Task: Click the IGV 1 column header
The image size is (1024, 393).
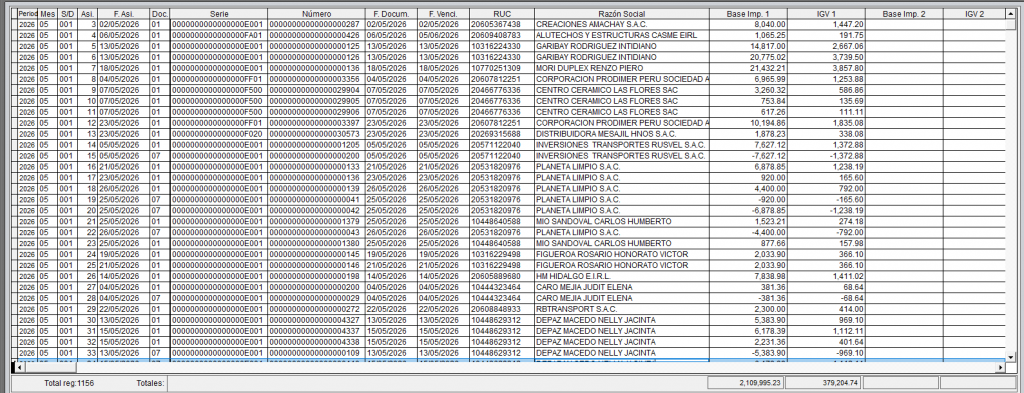Action: pos(826,14)
